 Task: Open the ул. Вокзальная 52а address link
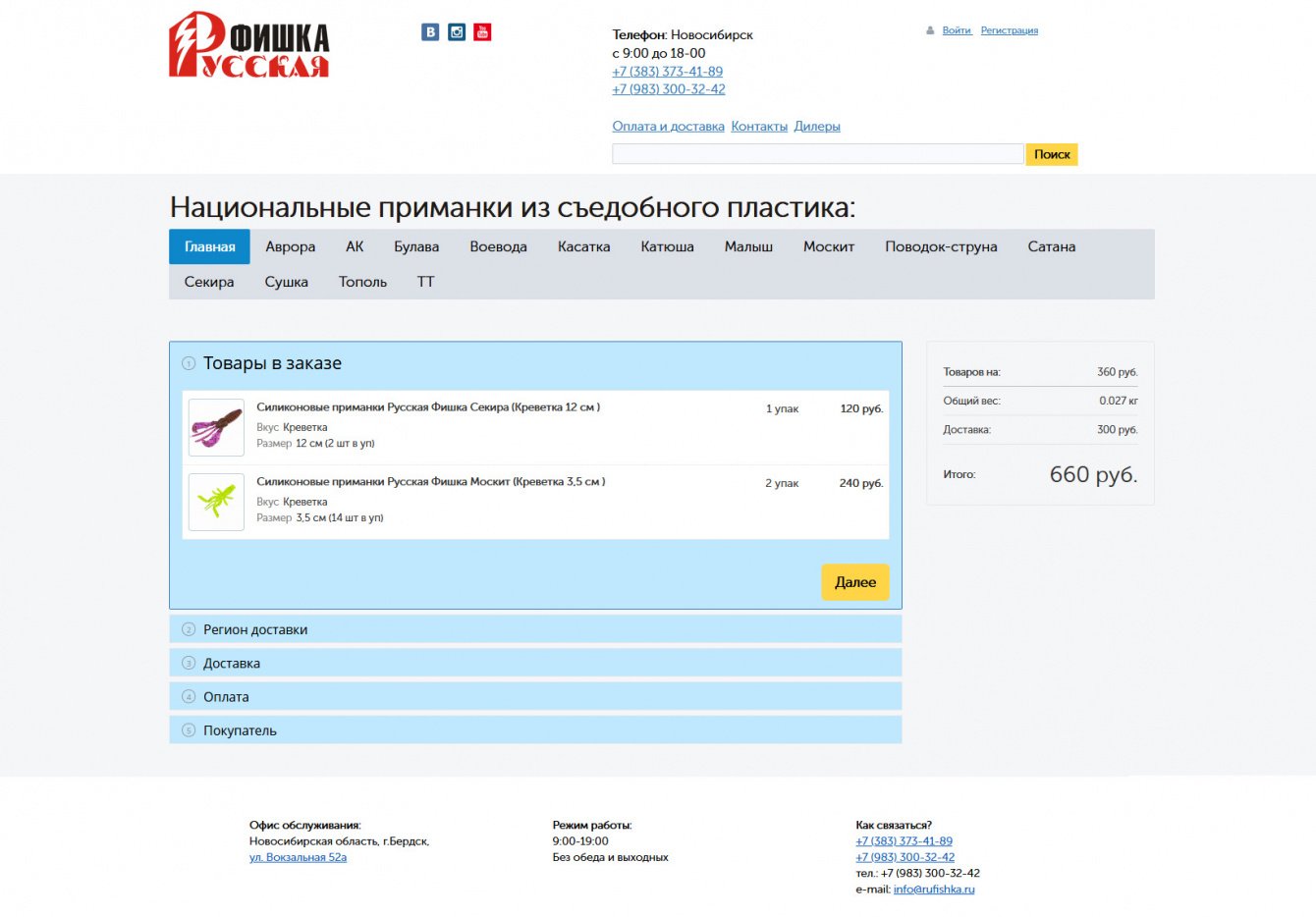coord(298,857)
